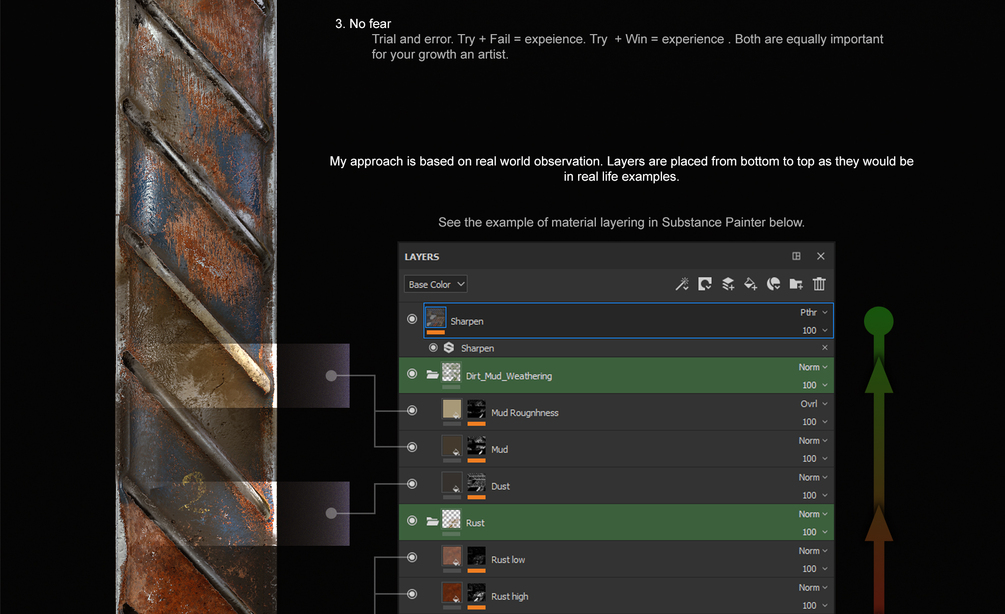Image resolution: width=1005 pixels, height=614 pixels.
Task: Click the Layers panel undock icon
Action: point(796,256)
